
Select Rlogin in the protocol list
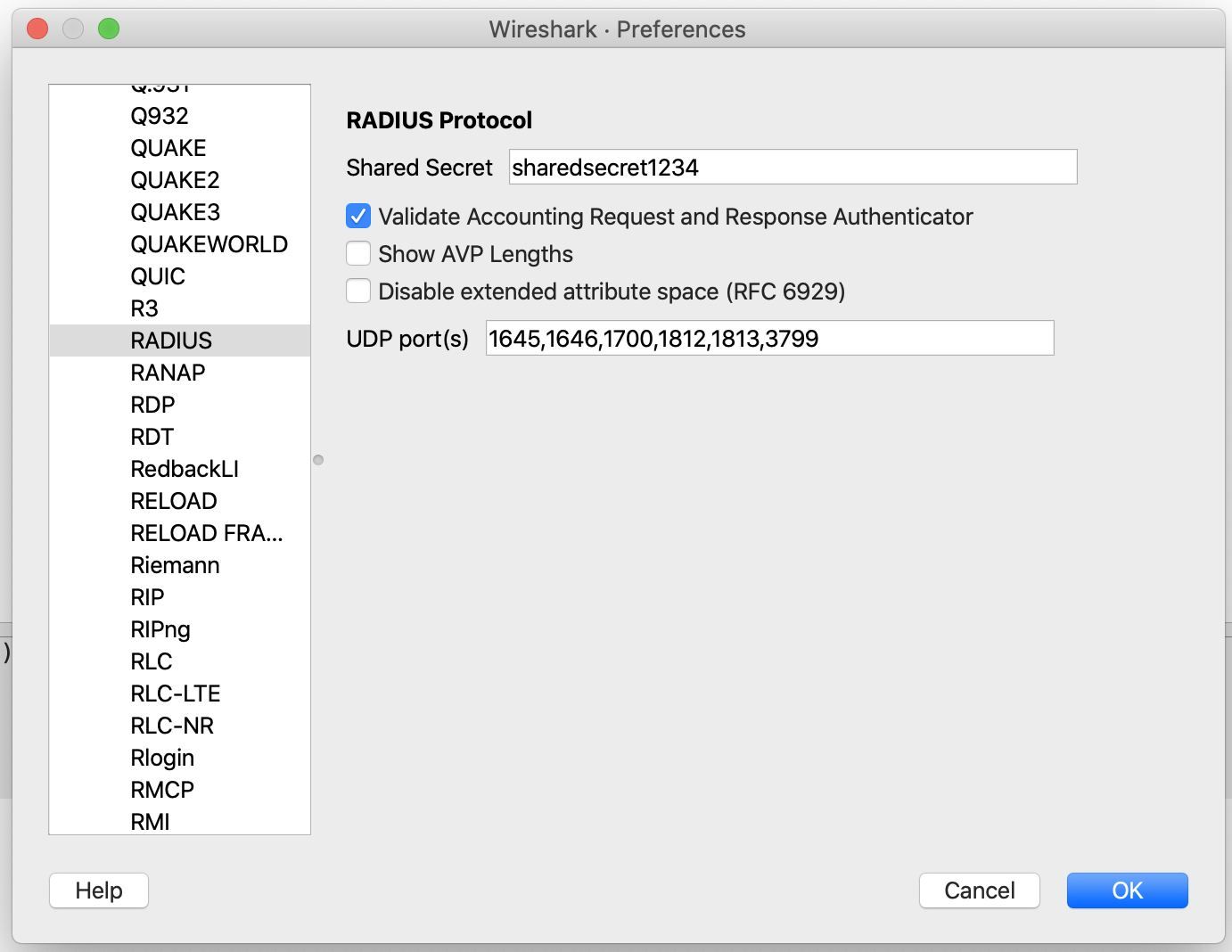pyautogui.click(x=162, y=758)
